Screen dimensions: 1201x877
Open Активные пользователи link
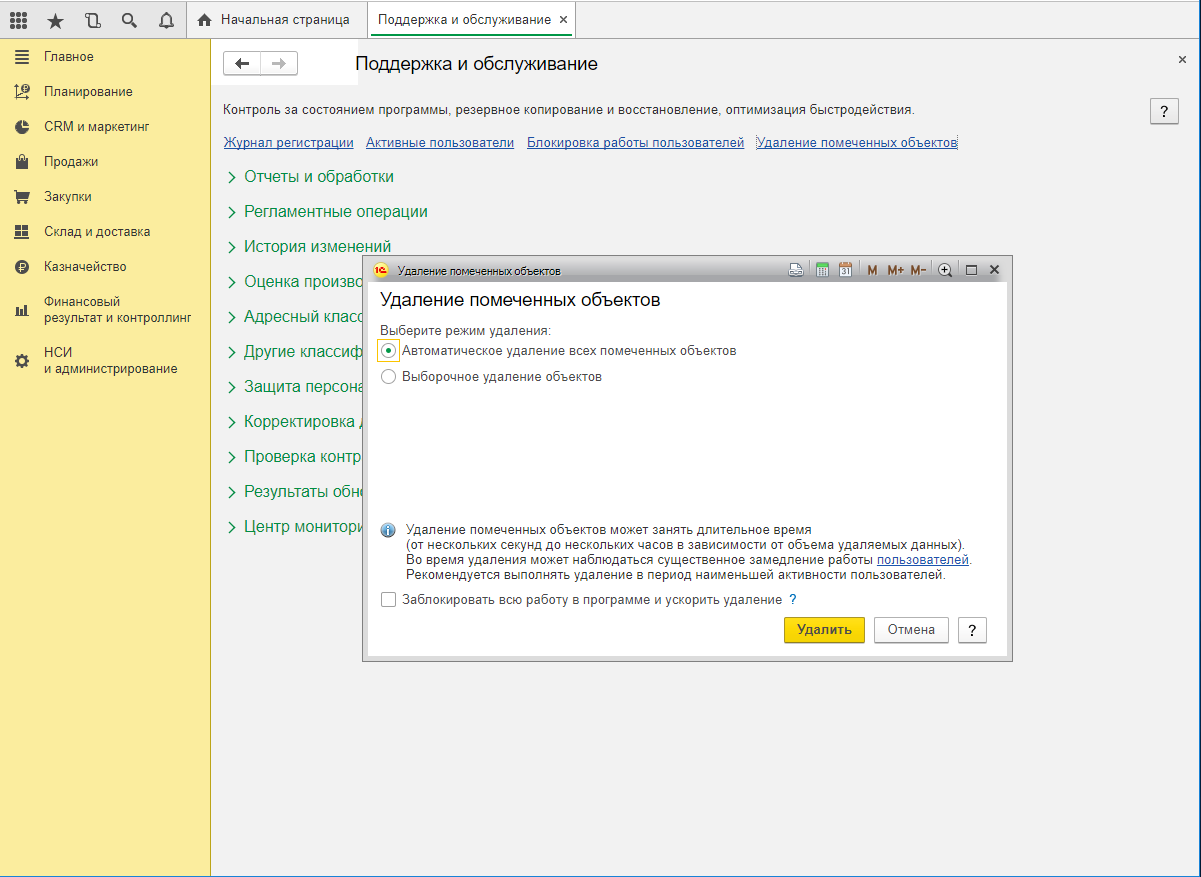coord(440,143)
